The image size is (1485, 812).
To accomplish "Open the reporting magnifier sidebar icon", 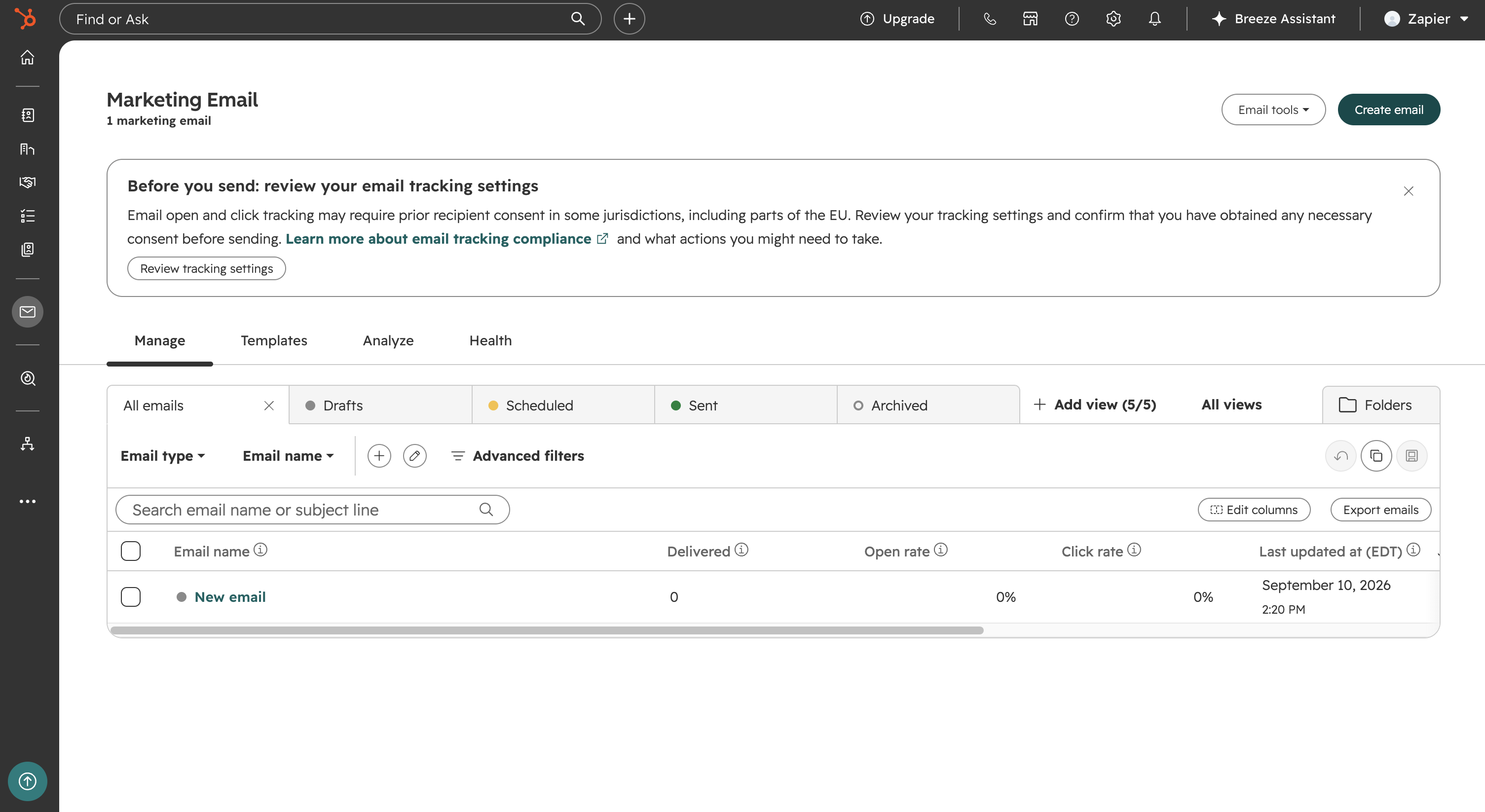I will [x=27, y=378].
